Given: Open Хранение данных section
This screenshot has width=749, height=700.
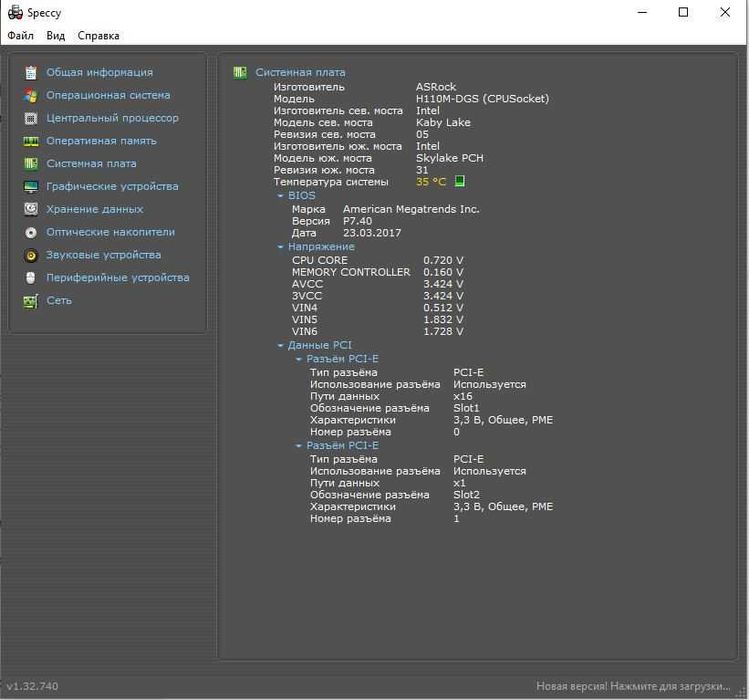Looking at the screenshot, I should coord(95,209).
